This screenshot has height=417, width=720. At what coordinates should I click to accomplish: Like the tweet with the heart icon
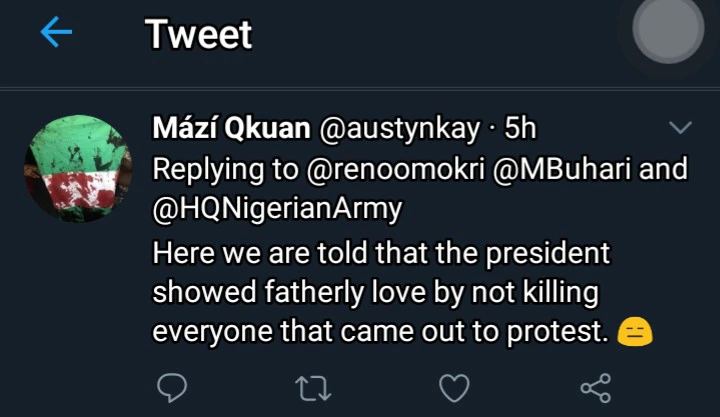pyautogui.click(x=455, y=386)
